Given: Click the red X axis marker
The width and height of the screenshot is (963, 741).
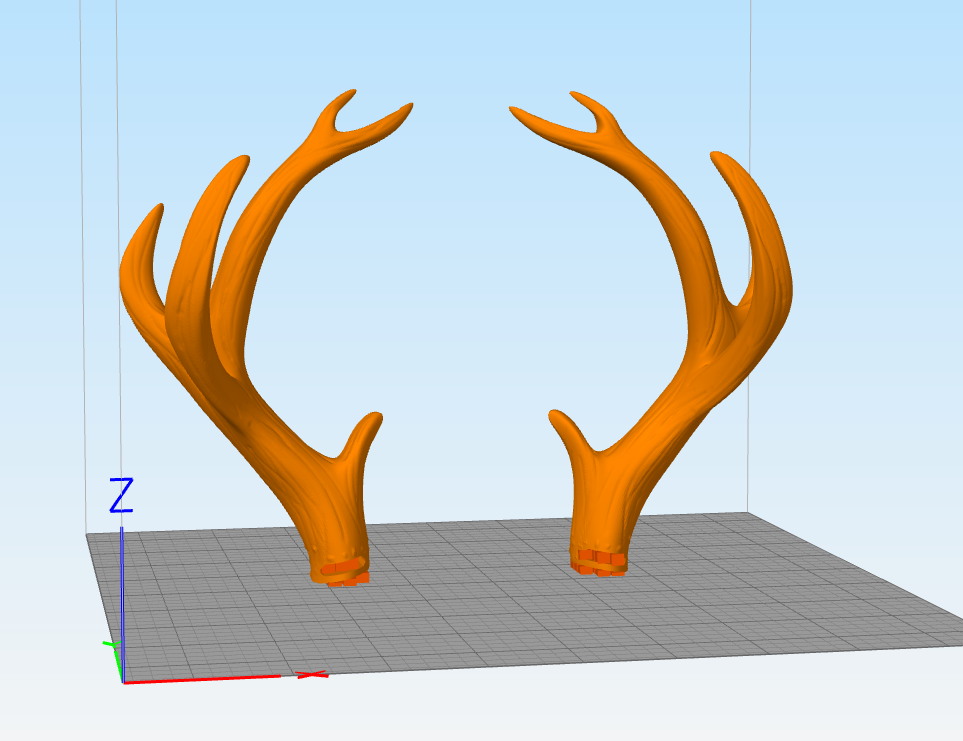Looking at the screenshot, I should (x=312, y=675).
